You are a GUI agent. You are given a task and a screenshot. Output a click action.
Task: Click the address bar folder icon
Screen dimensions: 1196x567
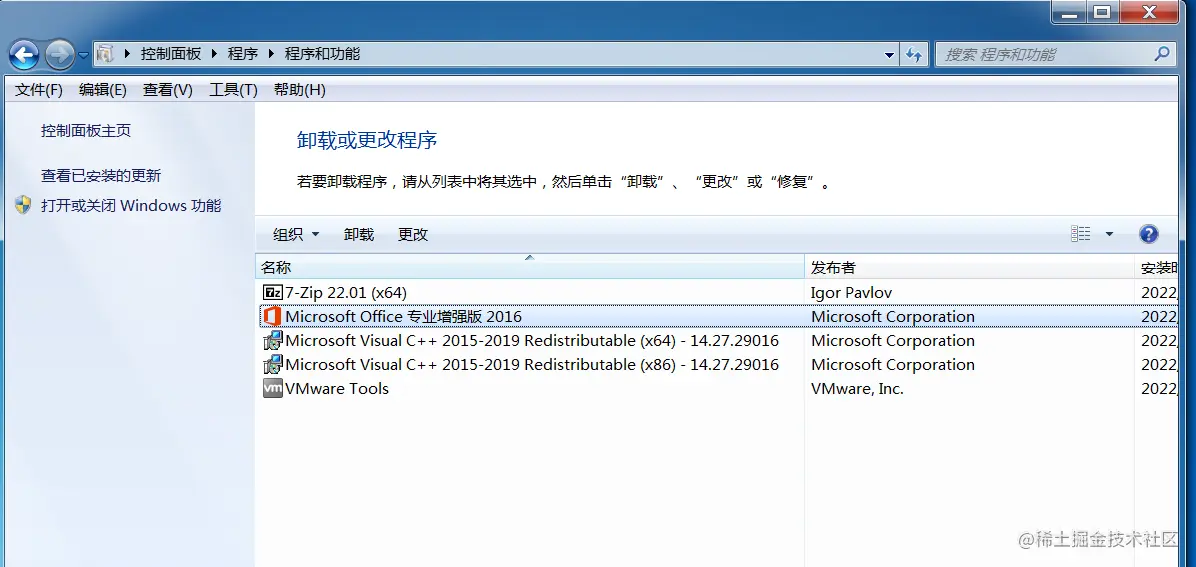pos(105,54)
